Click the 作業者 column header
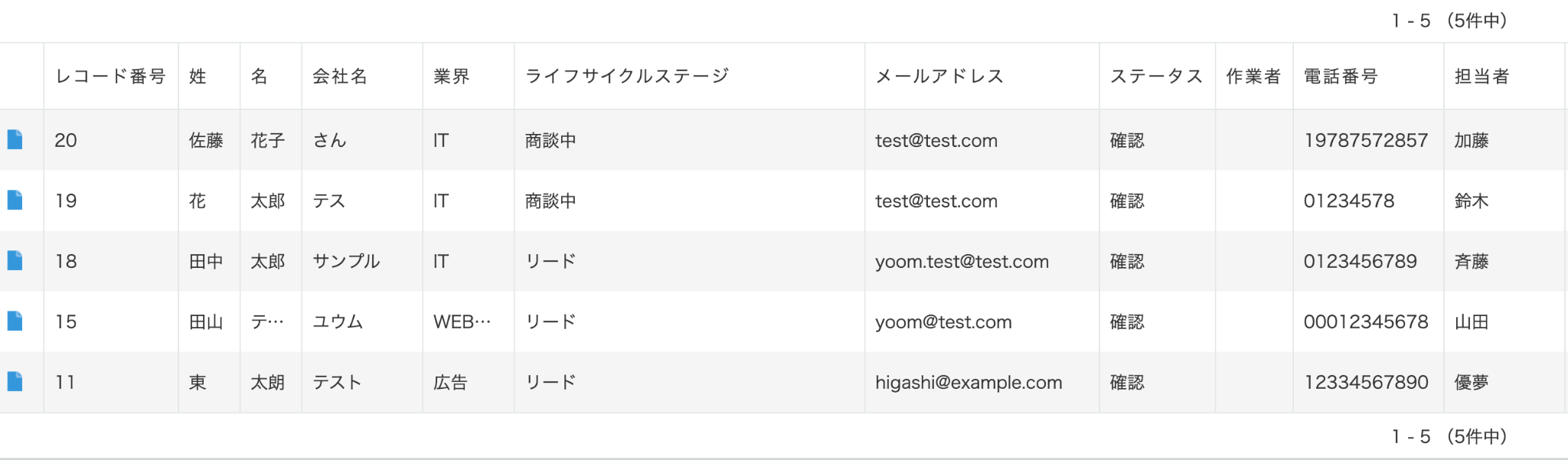This screenshot has width=1568, height=460. point(1253,77)
